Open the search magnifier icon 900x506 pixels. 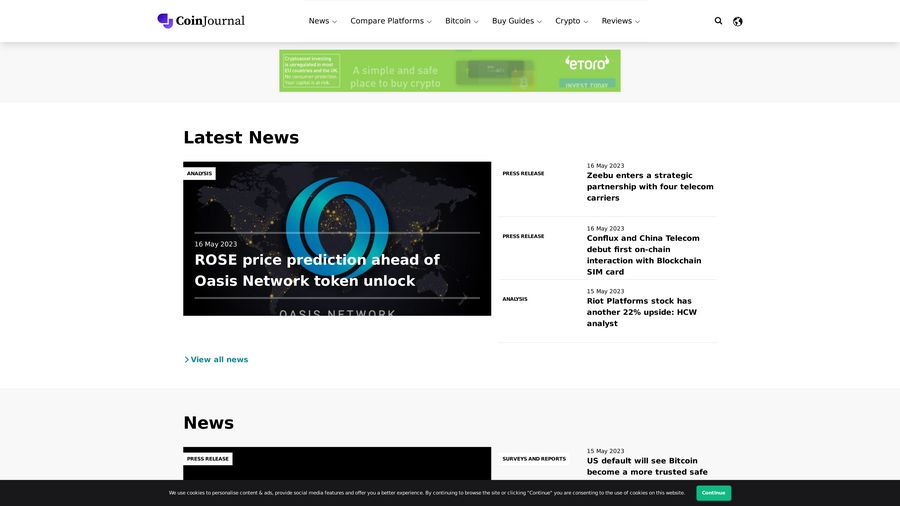click(x=718, y=21)
